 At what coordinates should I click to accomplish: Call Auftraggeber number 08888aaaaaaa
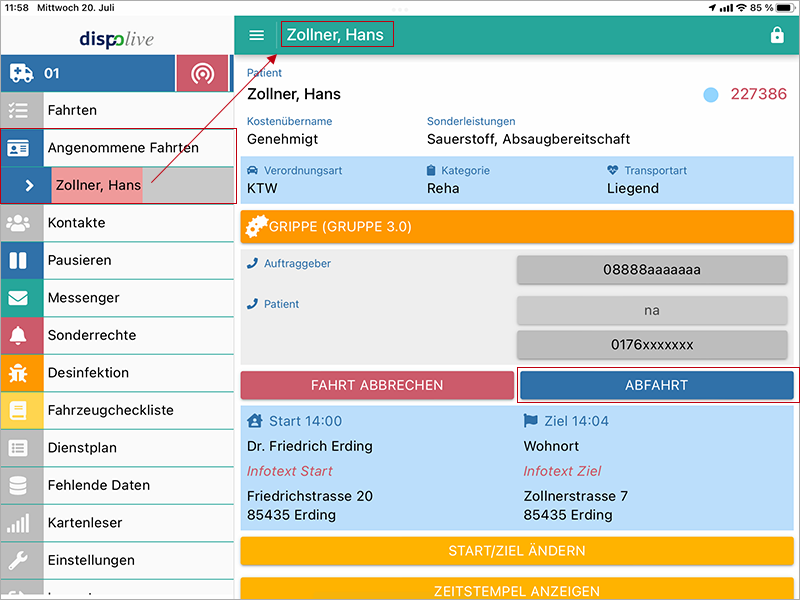point(652,269)
